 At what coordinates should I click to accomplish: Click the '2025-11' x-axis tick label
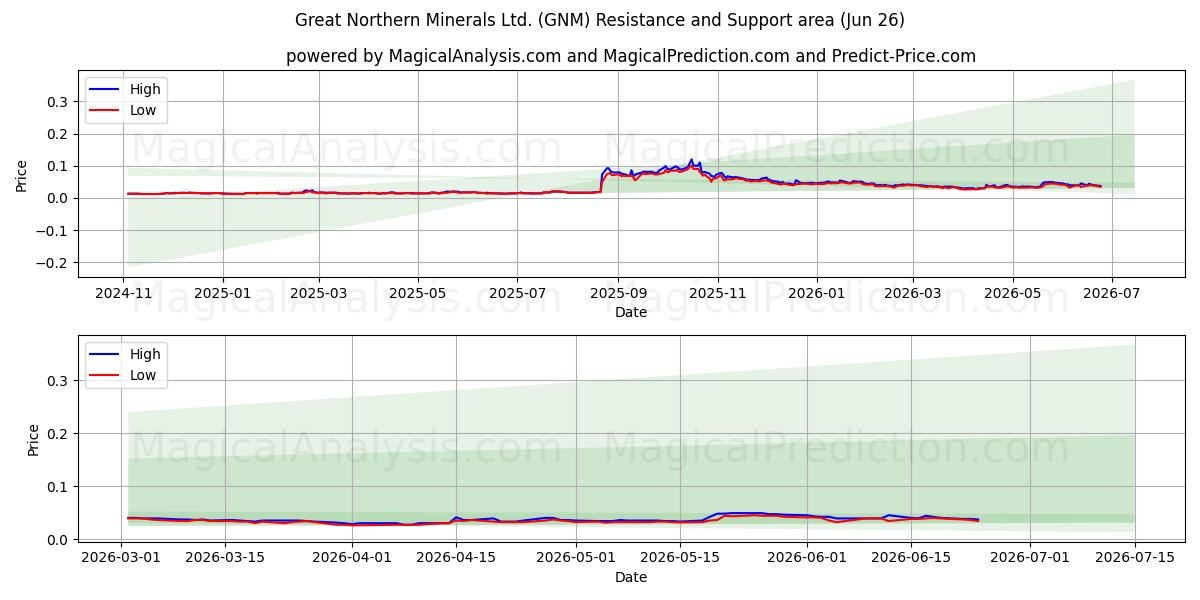[x=717, y=294]
